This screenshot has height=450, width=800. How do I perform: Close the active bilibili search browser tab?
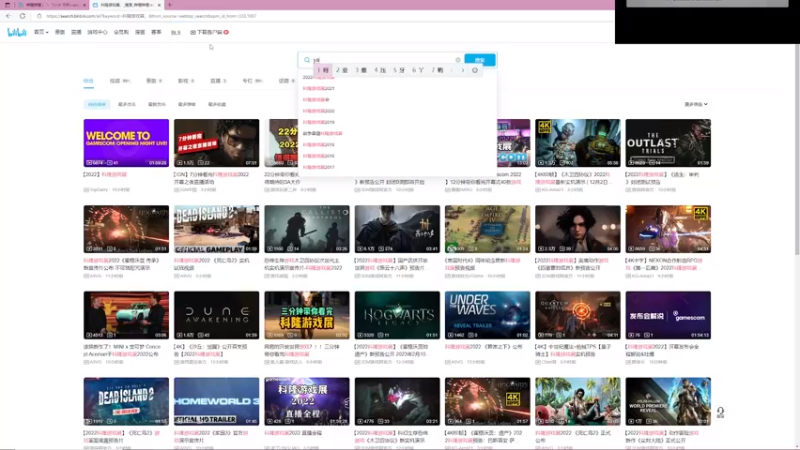click(x=159, y=5)
